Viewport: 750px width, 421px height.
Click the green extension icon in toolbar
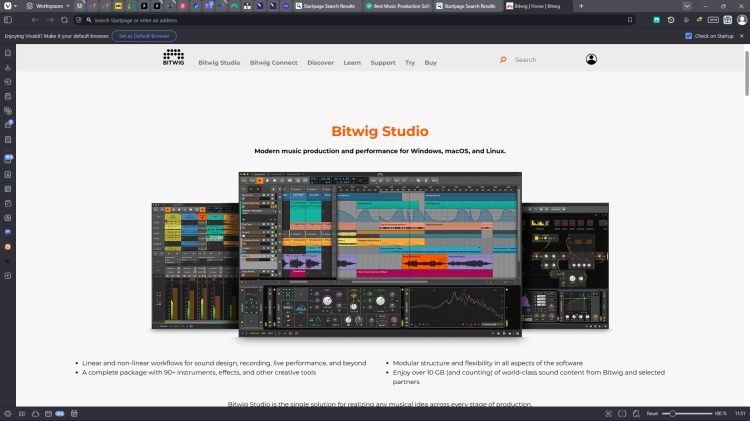[x=657, y=20]
